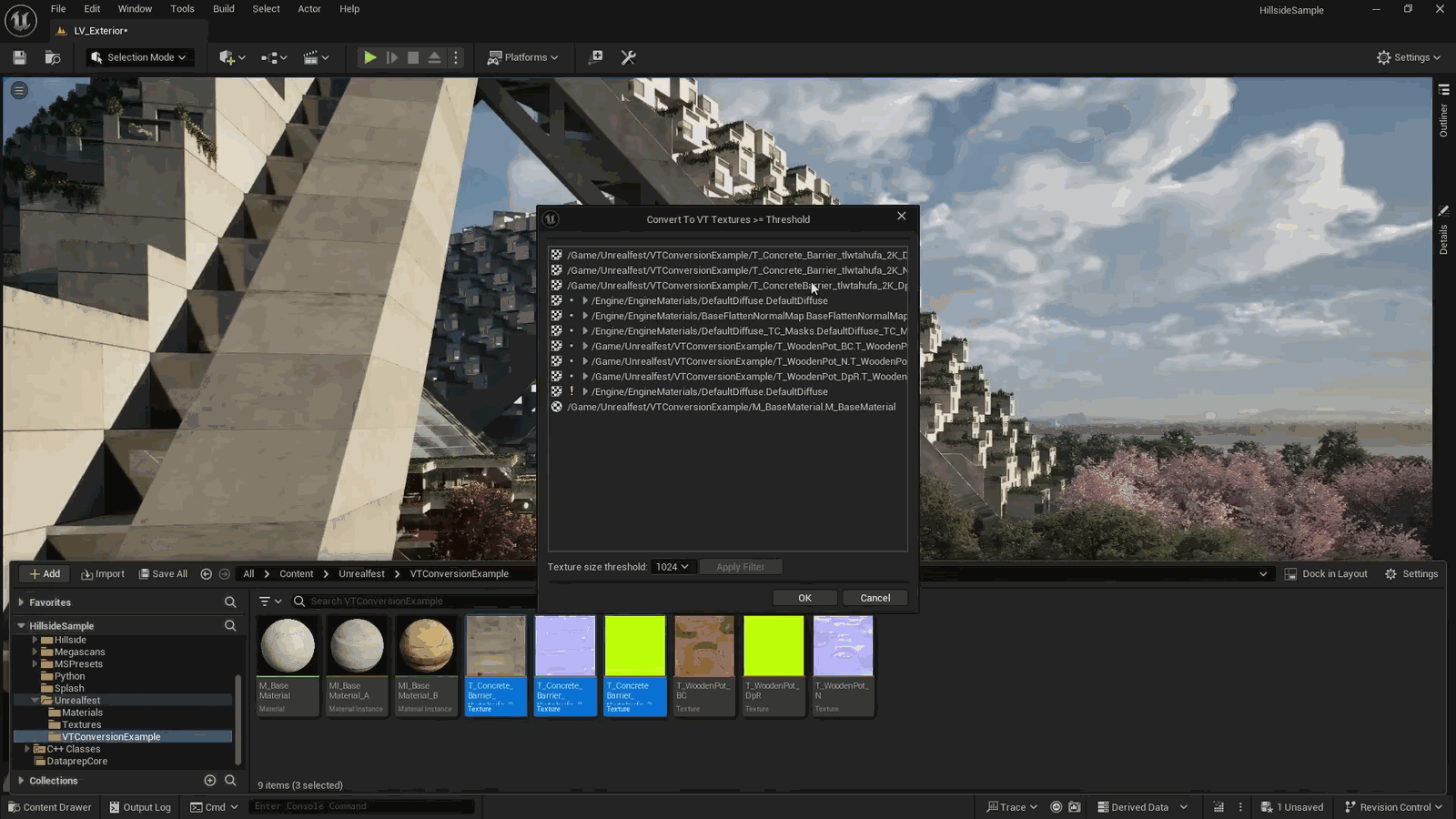Select the T_WoodenPot_BC texture thumbnail
Viewport: 1456px width, 819px height.
point(704,665)
